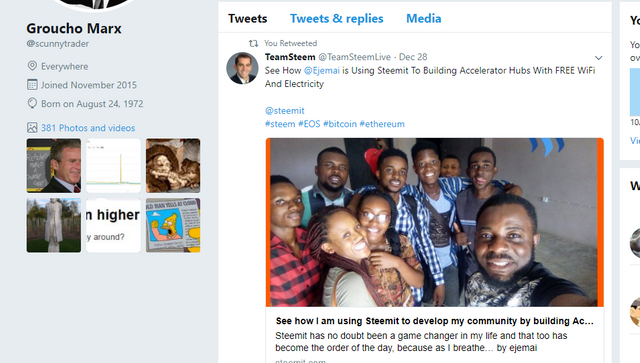Click the photos icon beside 381 Photos
The image size is (640, 363).
[x=32, y=127]
